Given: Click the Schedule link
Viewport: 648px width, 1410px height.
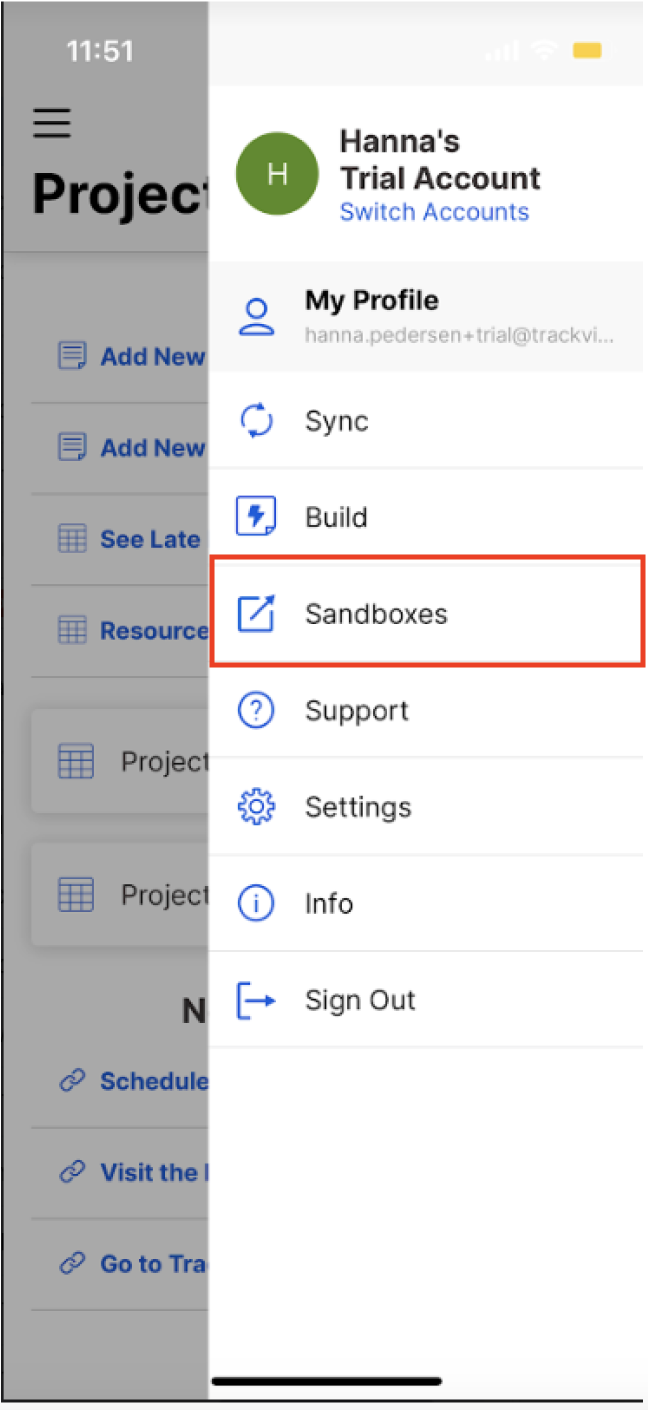Looking at the screenshot, I should tap(154, 1081).
